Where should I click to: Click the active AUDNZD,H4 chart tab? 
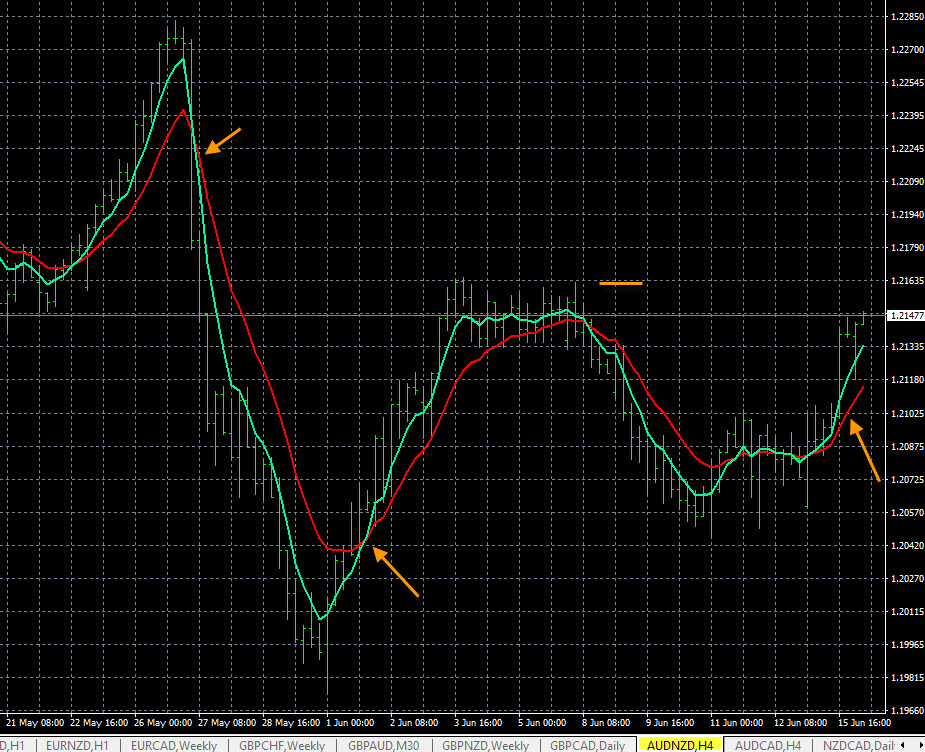click(680, 745)
